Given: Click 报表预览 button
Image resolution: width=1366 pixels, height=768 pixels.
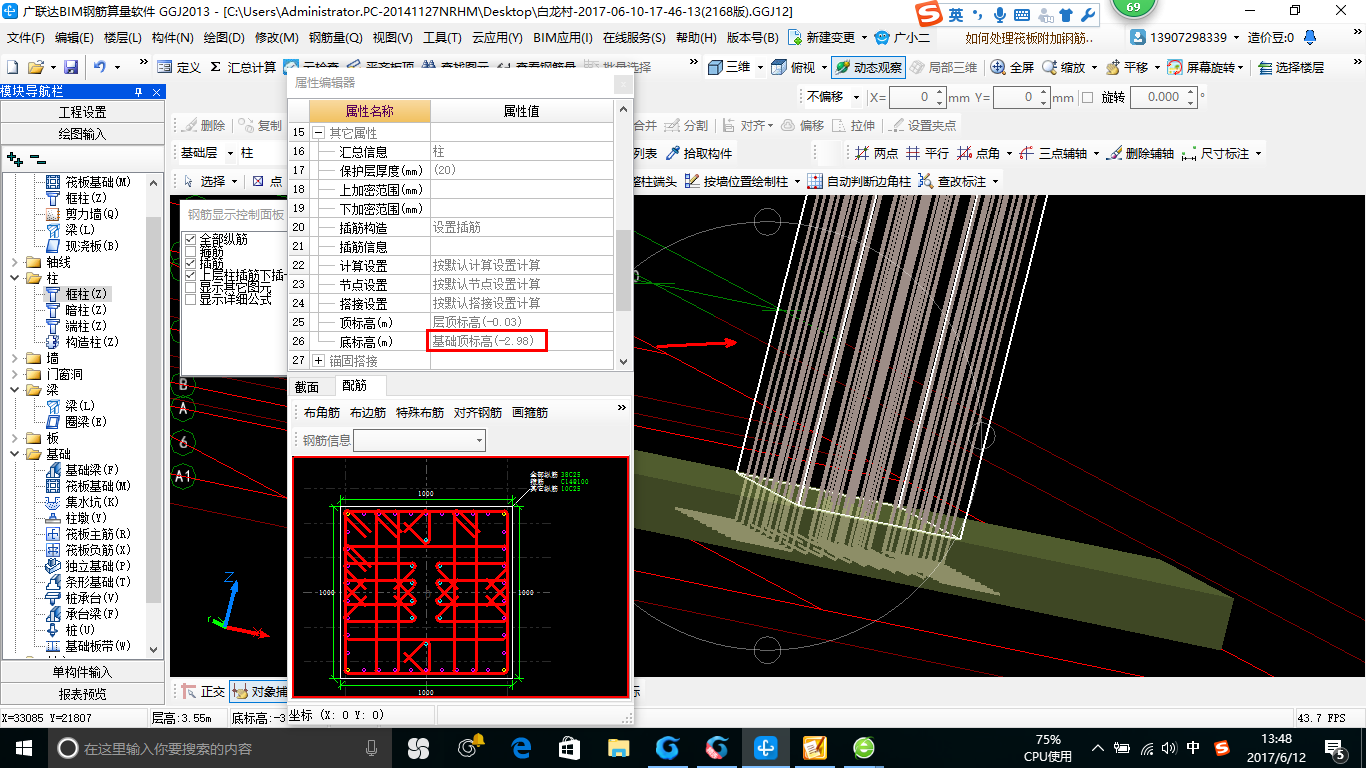Looking at the screenshot, I should [82, 694].
